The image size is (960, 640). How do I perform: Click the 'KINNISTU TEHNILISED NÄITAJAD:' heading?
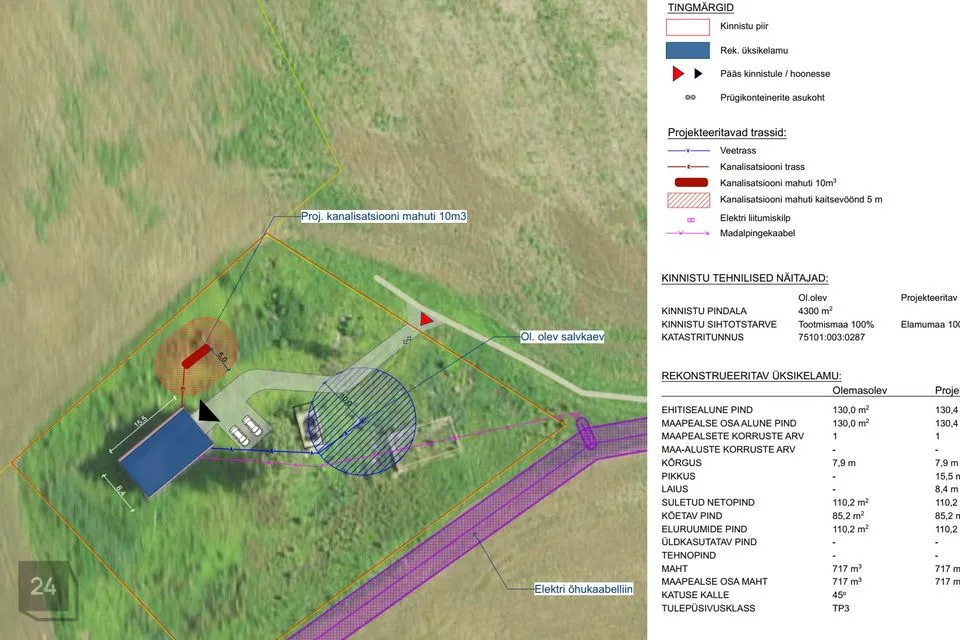pos(744,278)
